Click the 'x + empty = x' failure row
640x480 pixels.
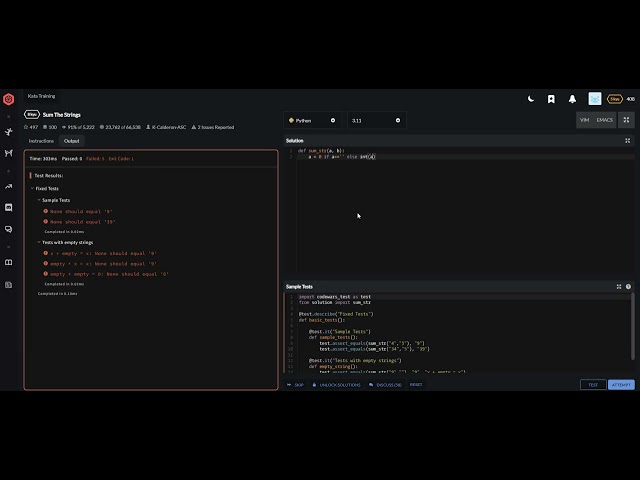pyautogui.click(x=100, y=253)
